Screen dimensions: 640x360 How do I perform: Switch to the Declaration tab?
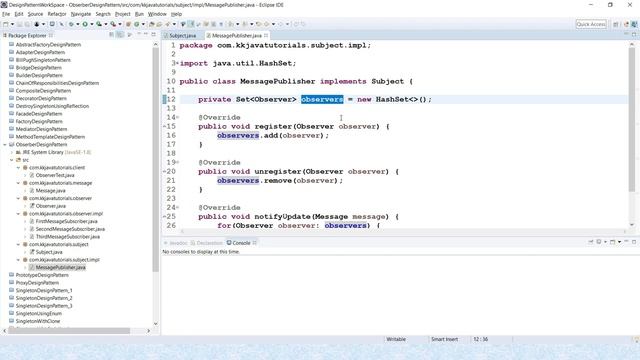(207, 243)
